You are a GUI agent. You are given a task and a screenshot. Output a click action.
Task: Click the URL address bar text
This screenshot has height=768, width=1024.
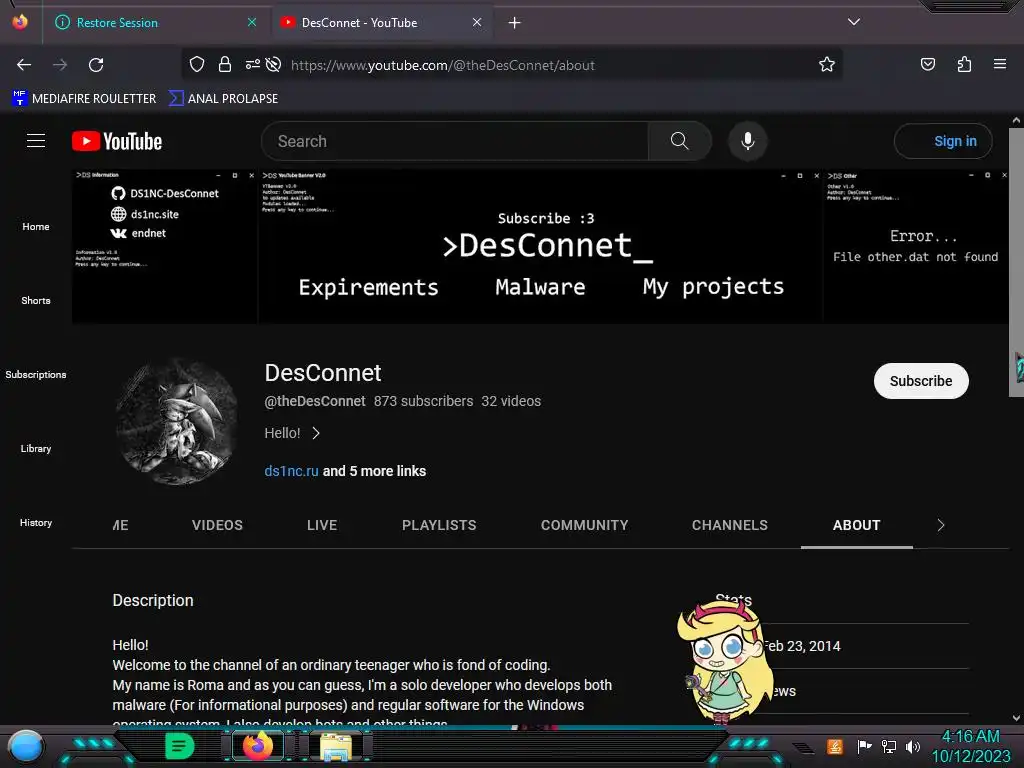(x=443, y=65)
